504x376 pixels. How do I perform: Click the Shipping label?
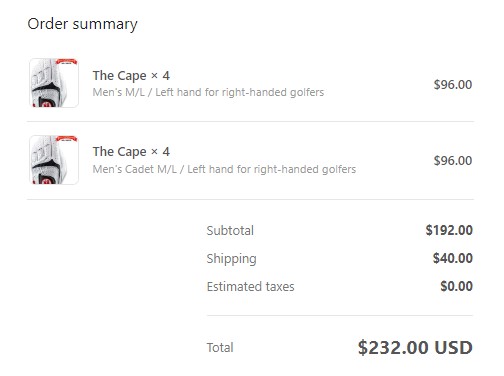[x=231, y=259]
